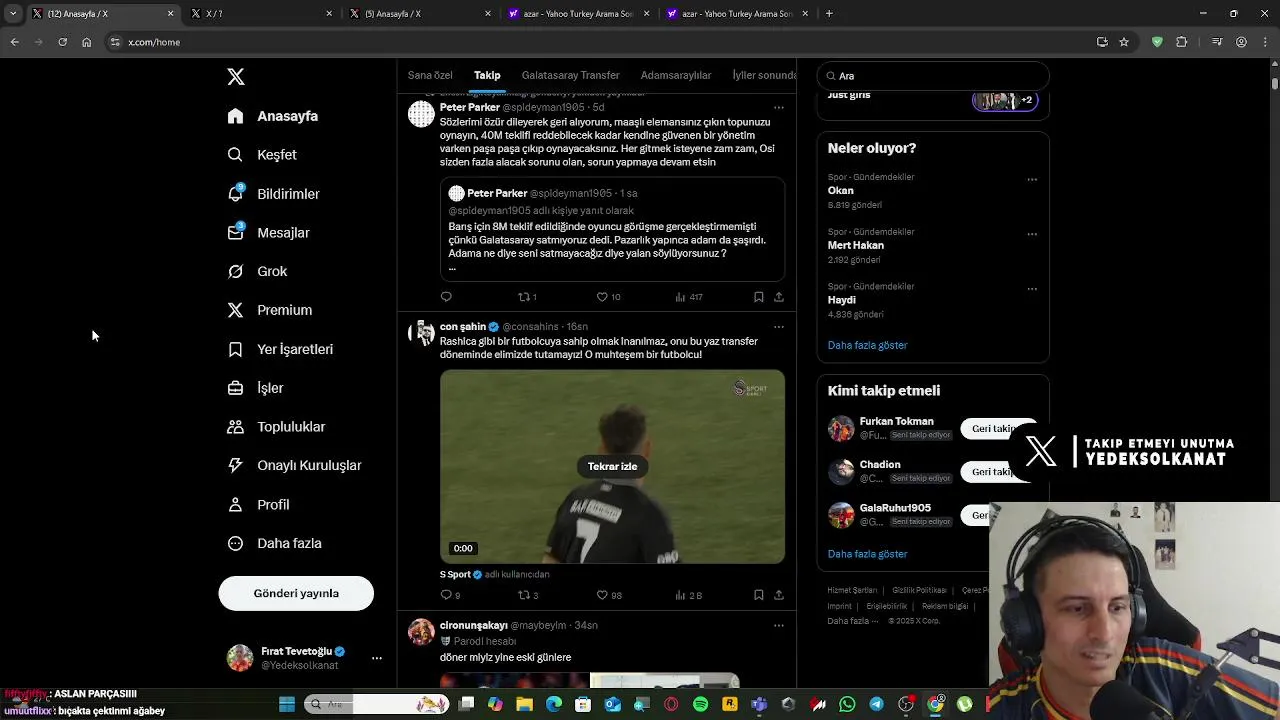Open Chrome tab search dropdown
Image resolution: width=1280 pixels, height=720 pixels.
pos(13,14)
